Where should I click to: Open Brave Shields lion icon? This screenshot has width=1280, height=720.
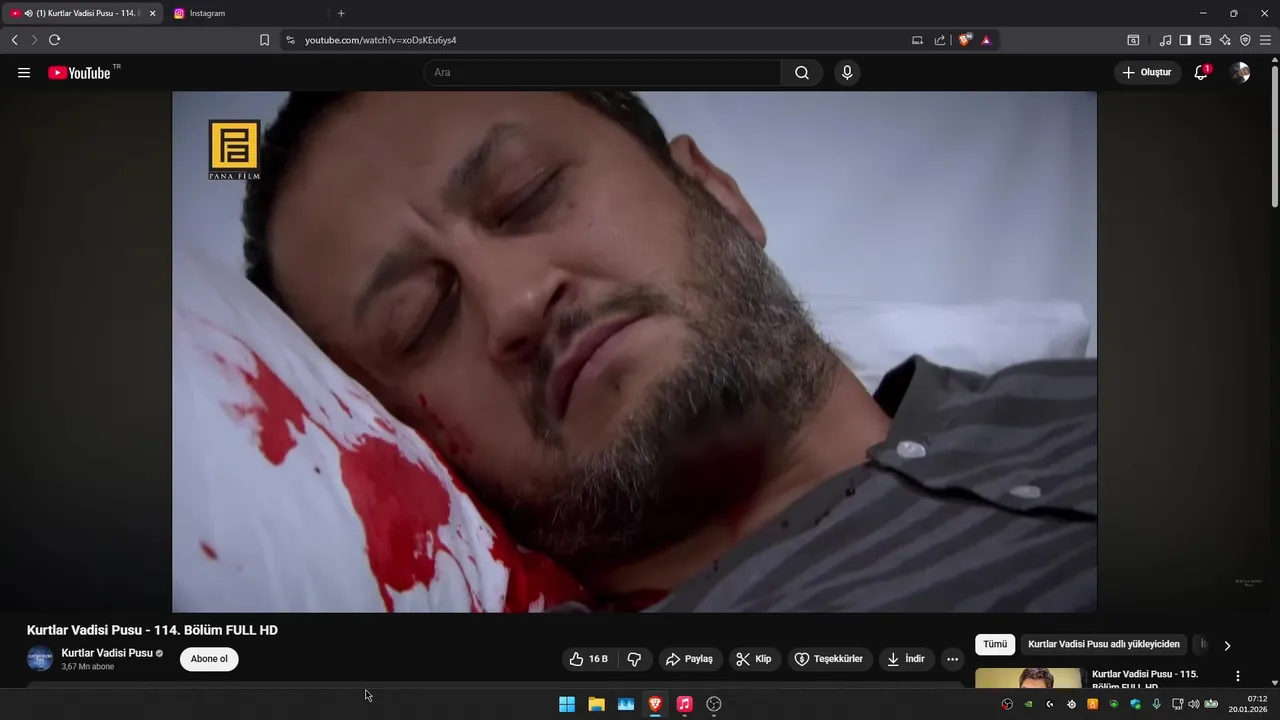pos(964,40)
